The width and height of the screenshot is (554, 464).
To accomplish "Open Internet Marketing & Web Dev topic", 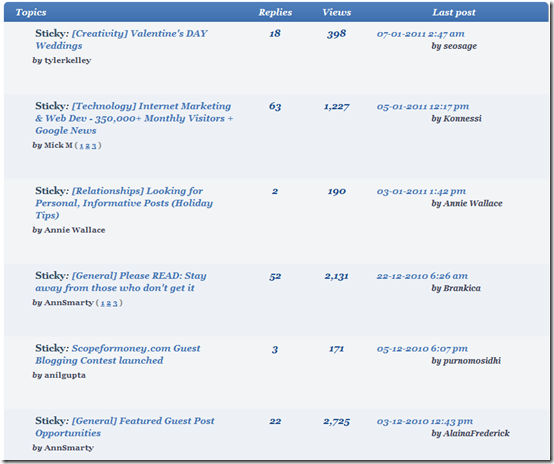I will coord(134,118).
